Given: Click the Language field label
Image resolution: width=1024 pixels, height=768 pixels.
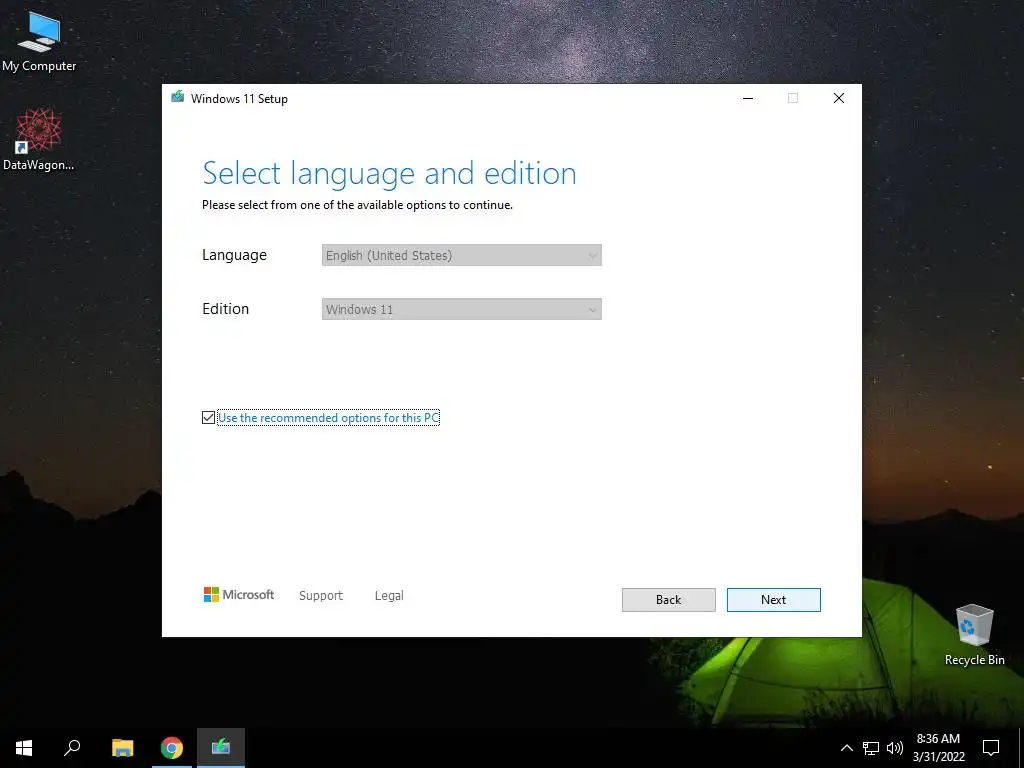Looking at the screenshot, I should (x=234, y=255).
